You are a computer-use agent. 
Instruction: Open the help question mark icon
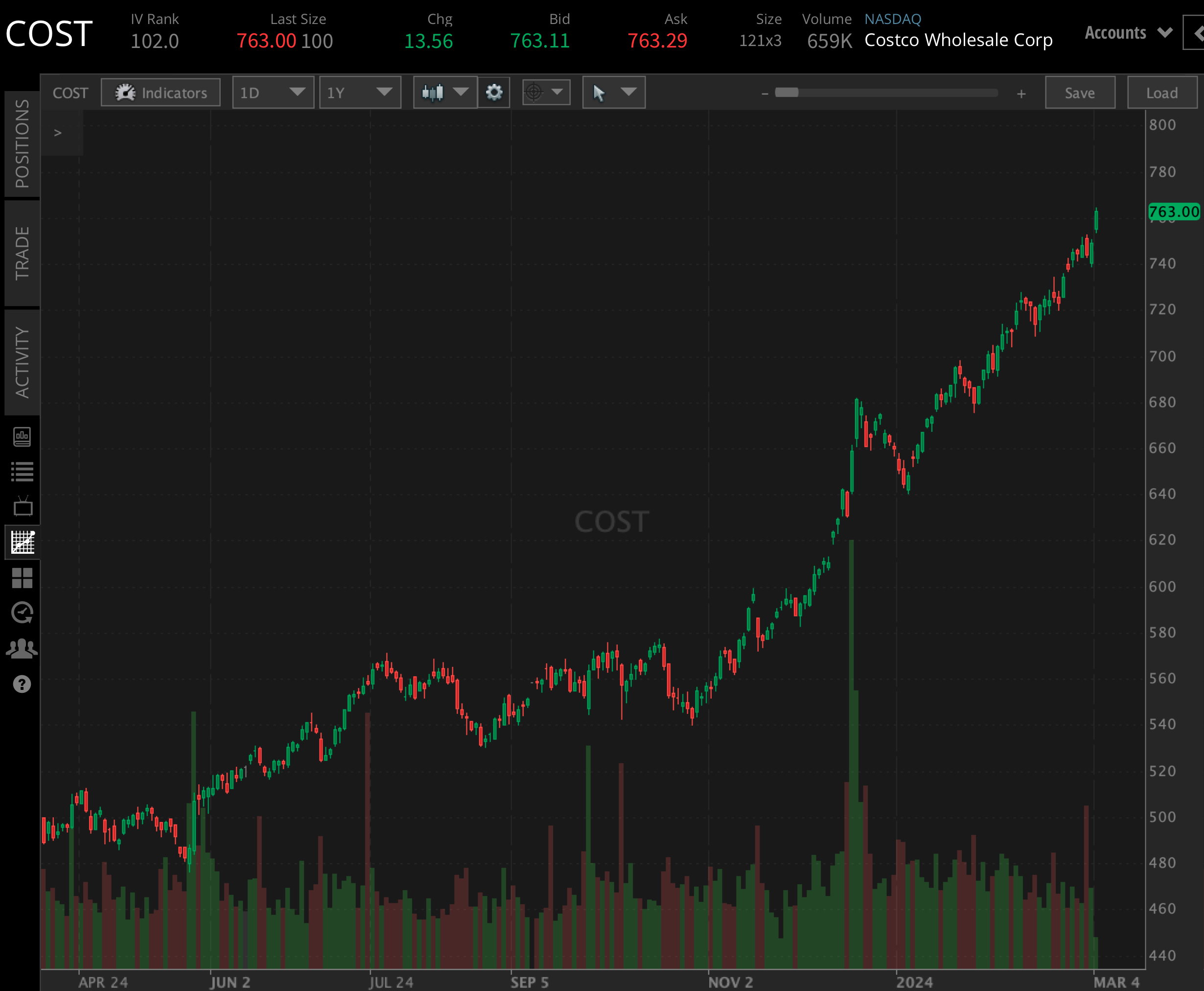22,684
